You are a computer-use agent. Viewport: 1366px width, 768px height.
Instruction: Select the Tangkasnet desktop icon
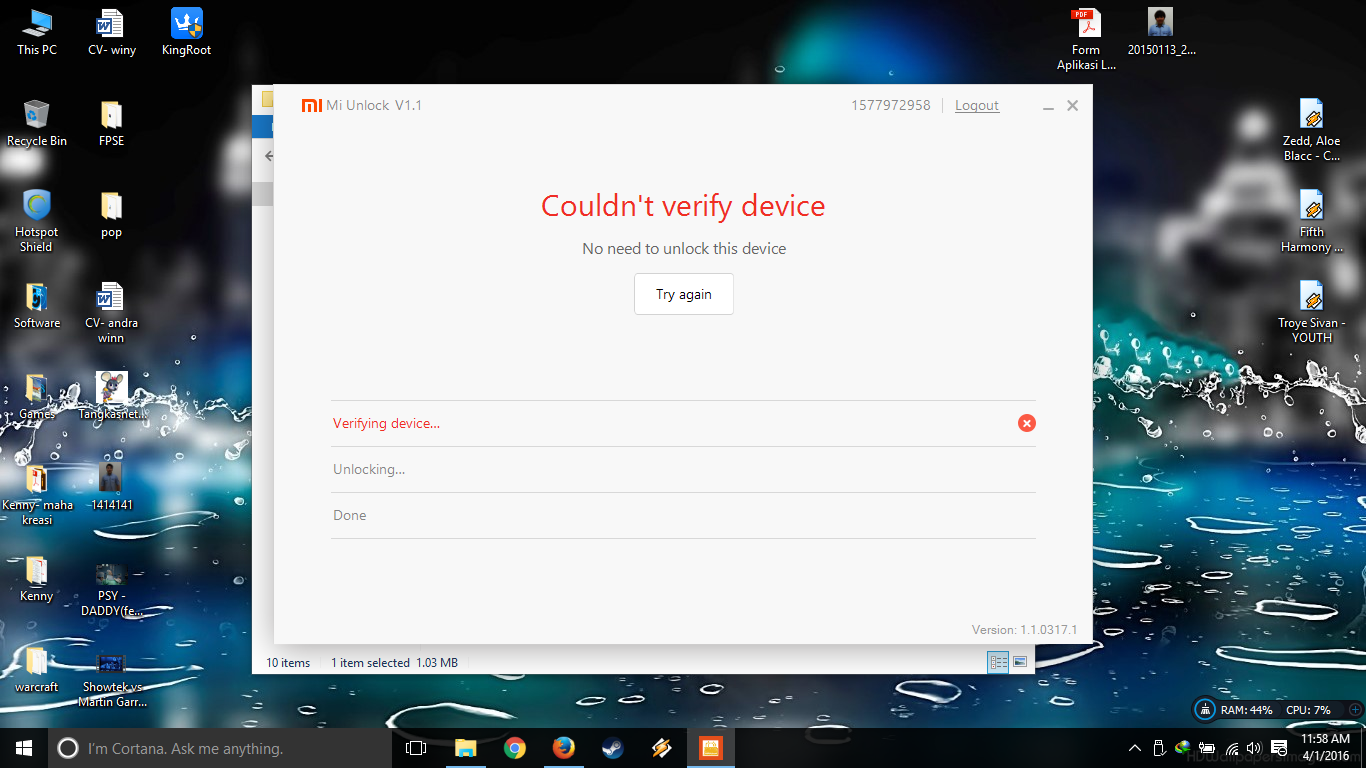(111, 396)
